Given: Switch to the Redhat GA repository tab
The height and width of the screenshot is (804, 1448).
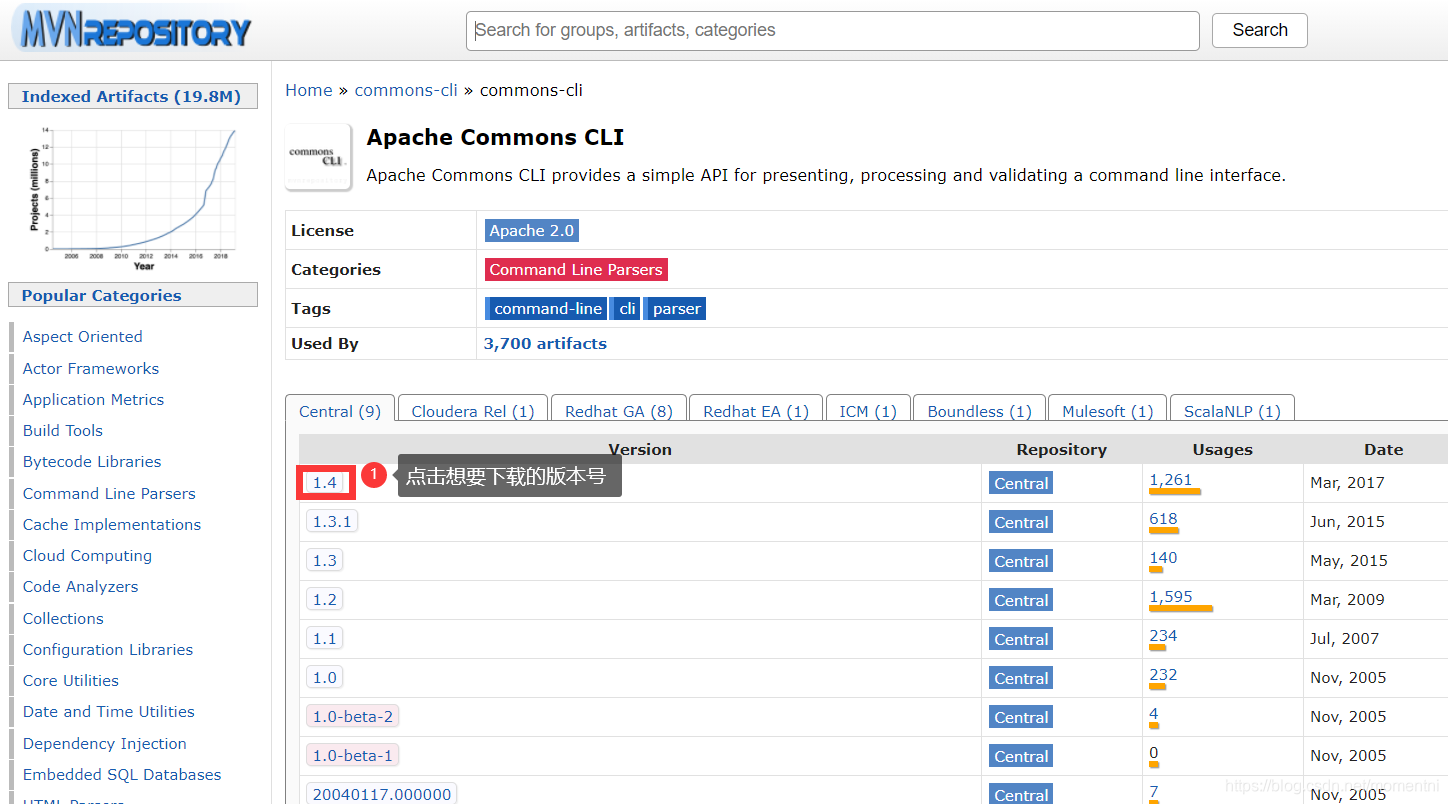Looking at the screenshot, I should 618,411.
